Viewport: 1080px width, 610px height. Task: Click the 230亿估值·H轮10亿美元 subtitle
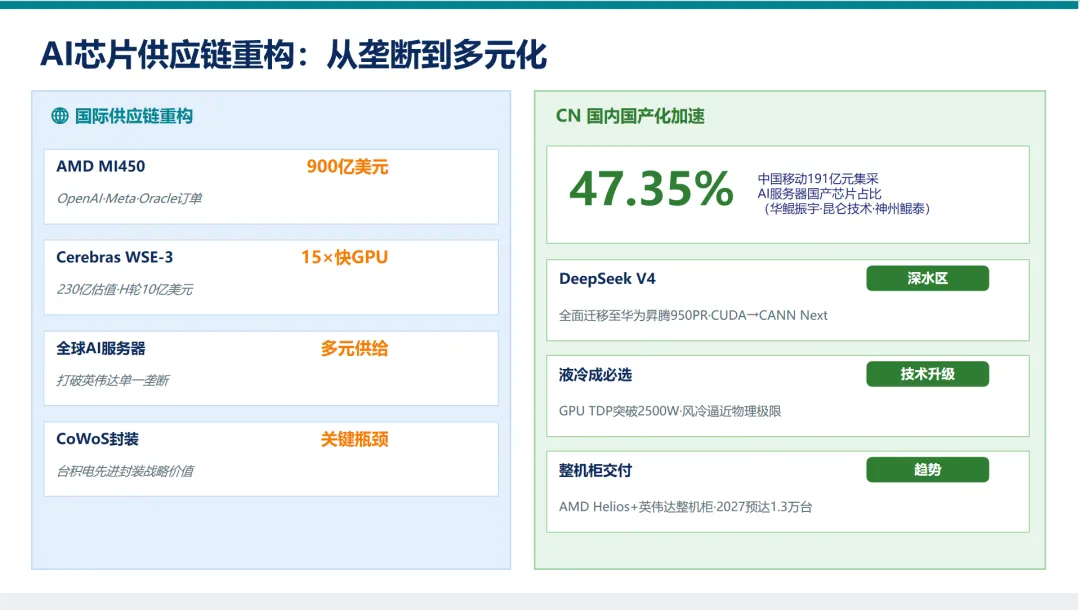click(x=124, y=289)
